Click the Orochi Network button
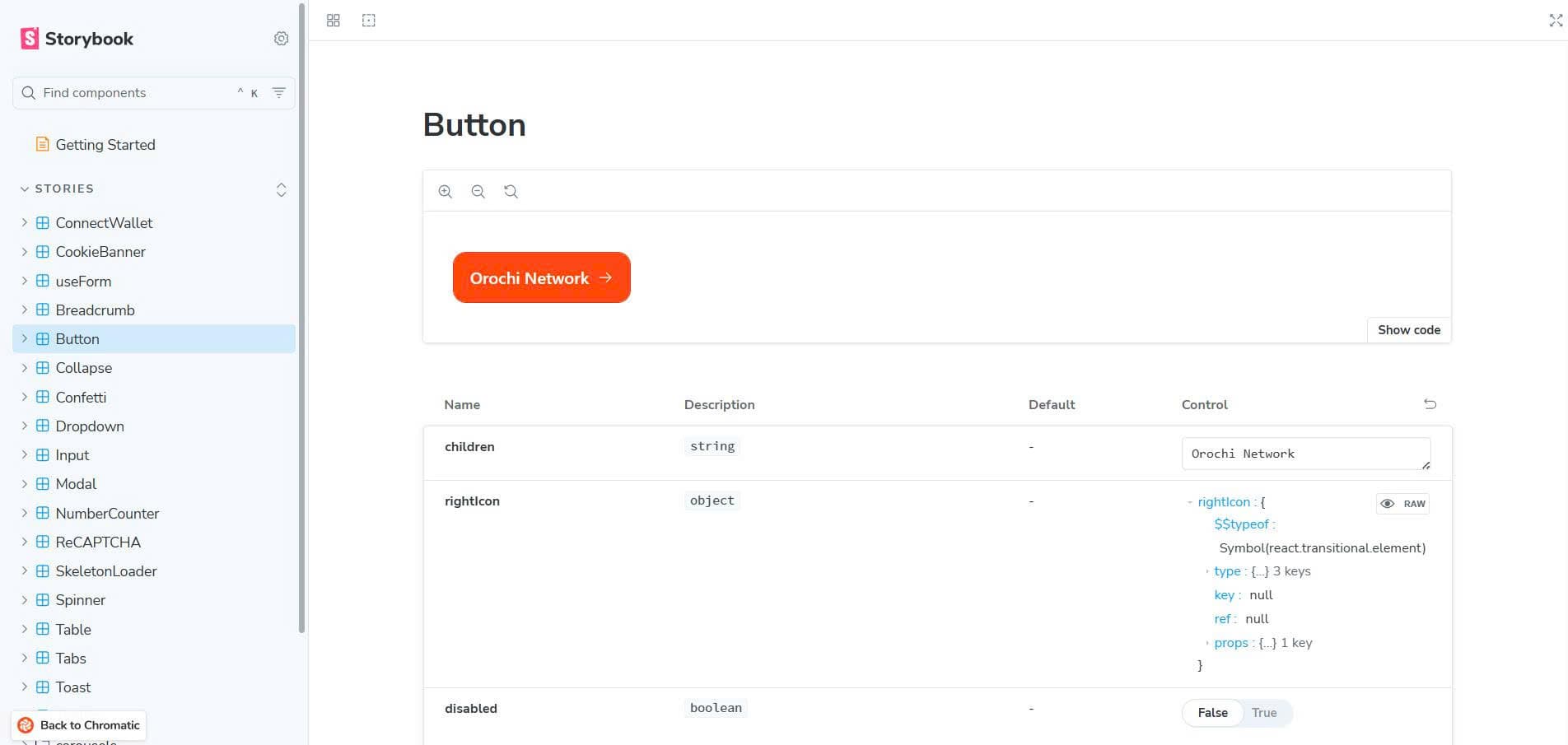 coord(542,277)
